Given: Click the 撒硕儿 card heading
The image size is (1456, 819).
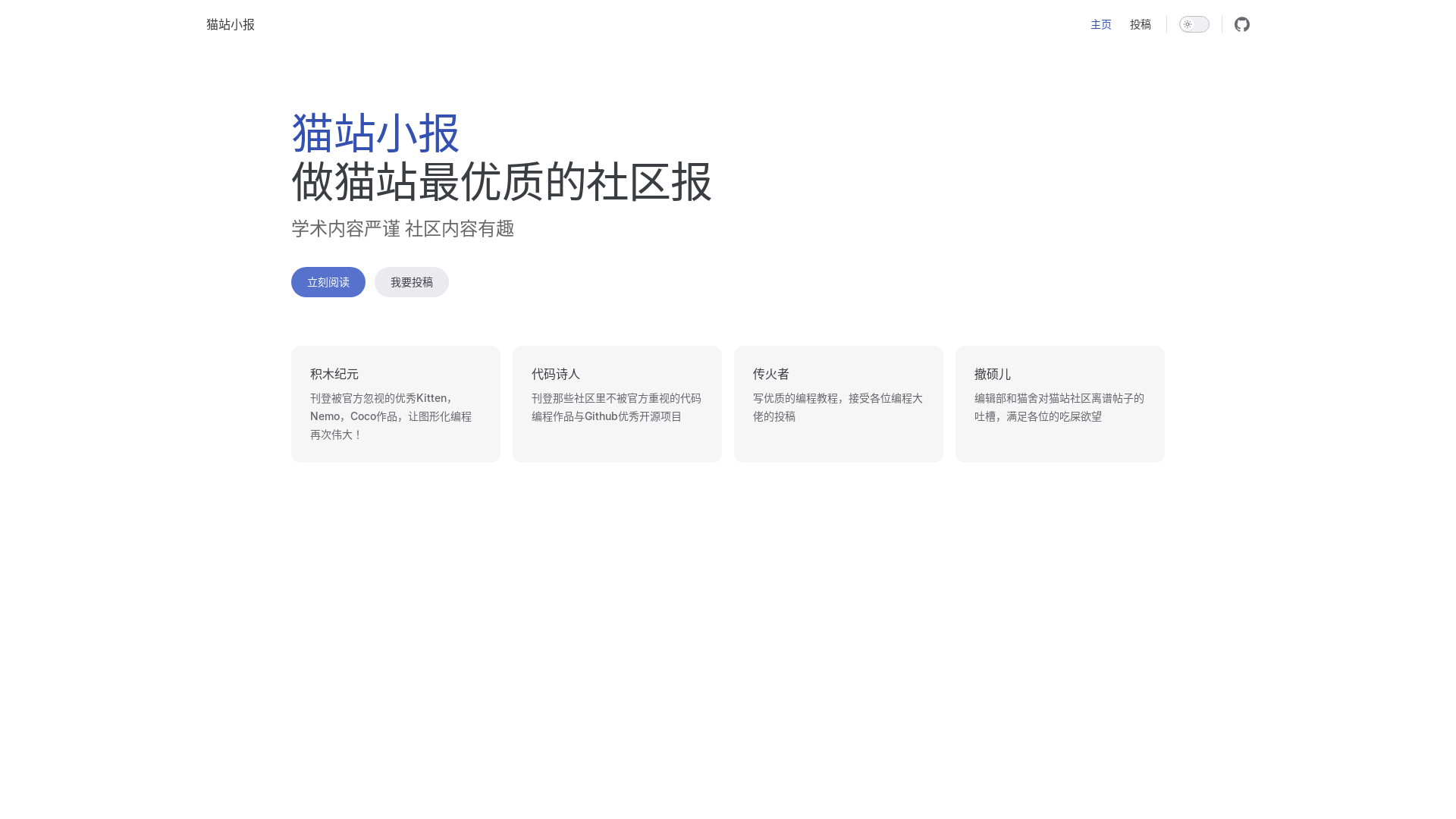Looking at the screenshot, I should [993, 374].
